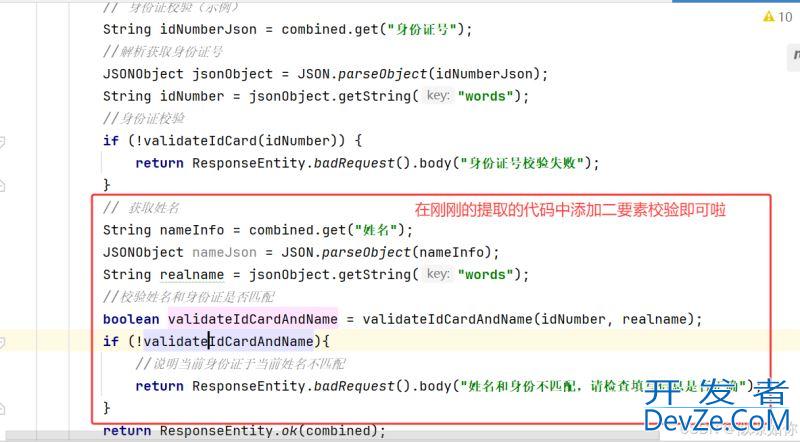Click the key: hint on the idNumber line
The width and height of the screenshot is (800, 442).
point(438,96)
